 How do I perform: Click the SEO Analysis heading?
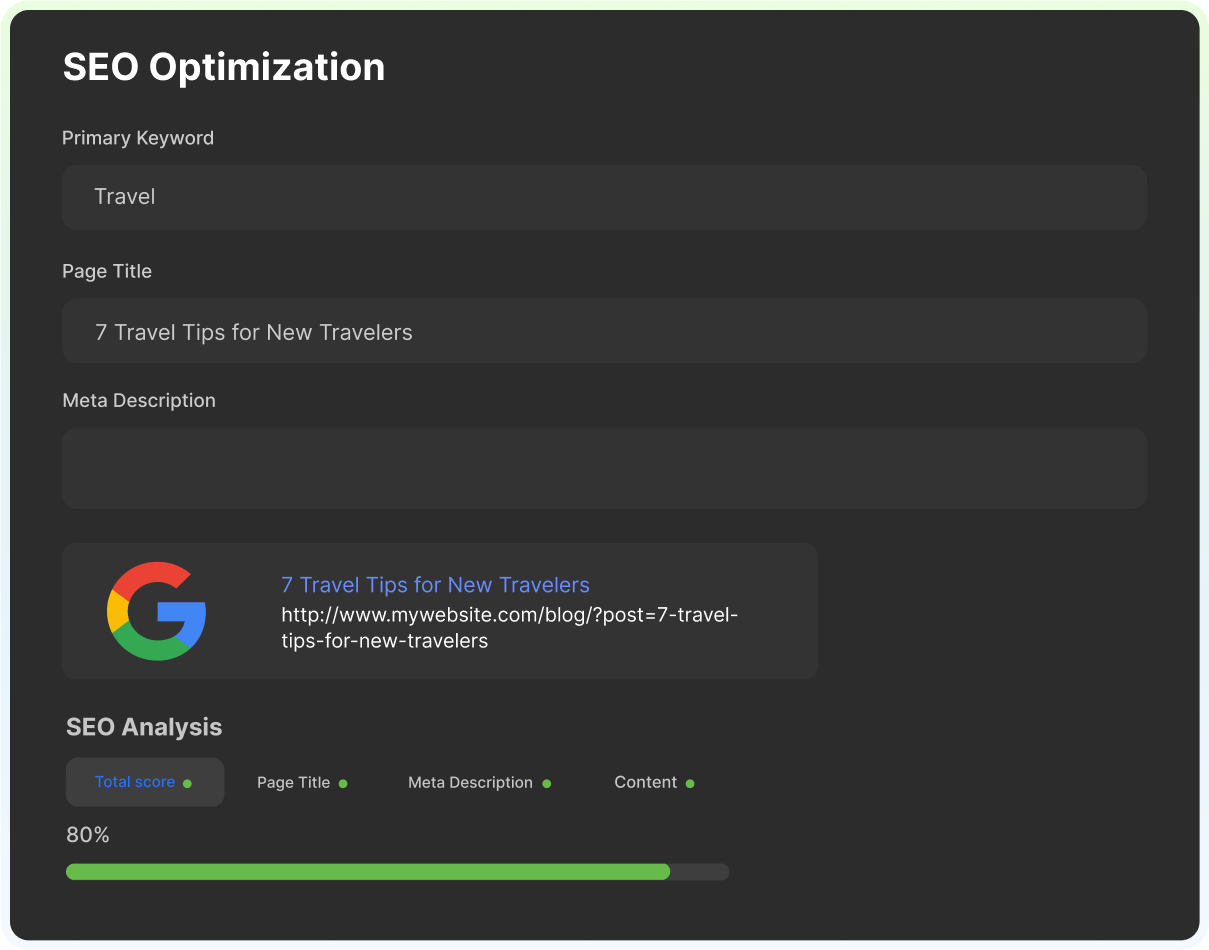(x=144, y=727)
